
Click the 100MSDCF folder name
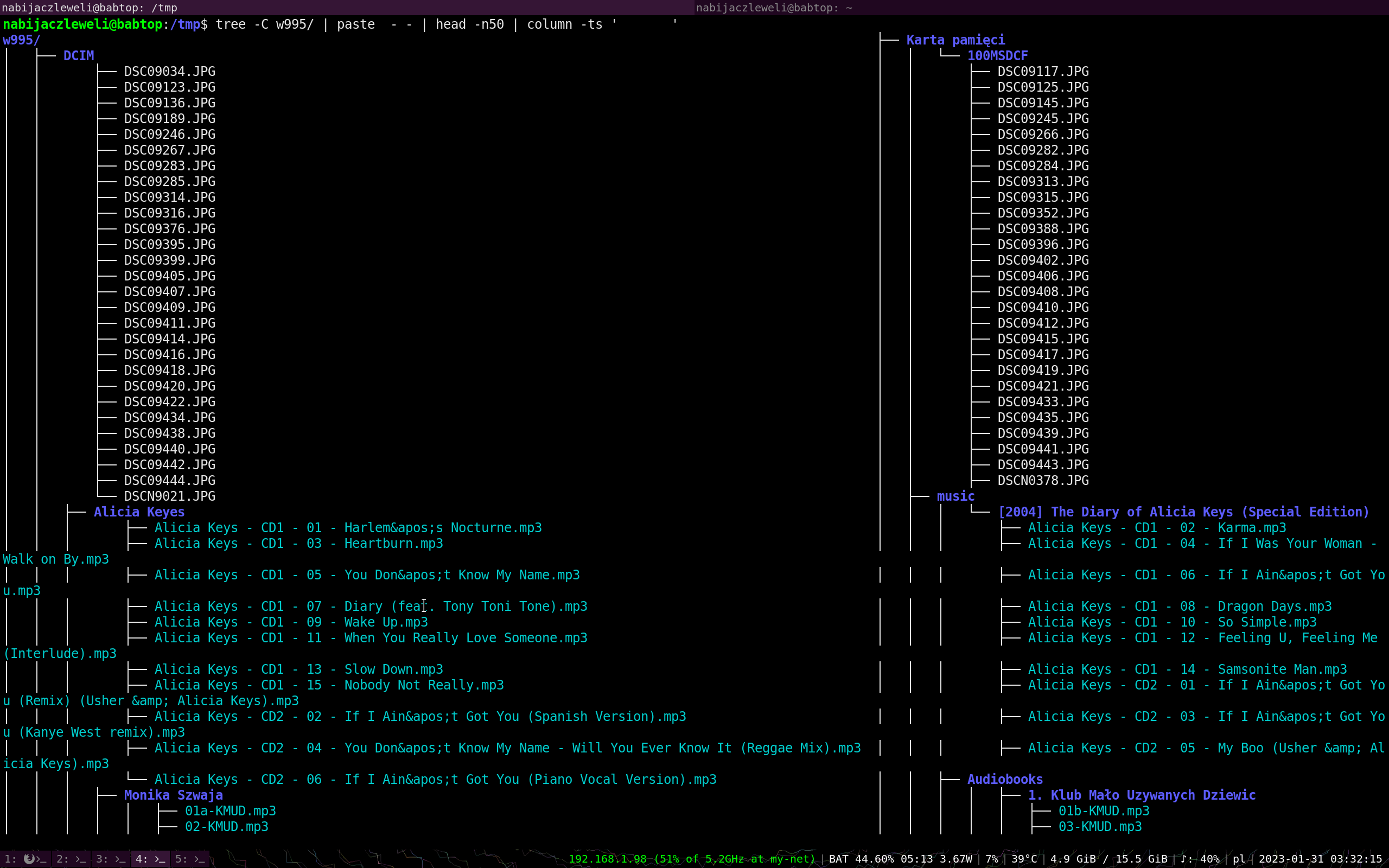[997, 56]
